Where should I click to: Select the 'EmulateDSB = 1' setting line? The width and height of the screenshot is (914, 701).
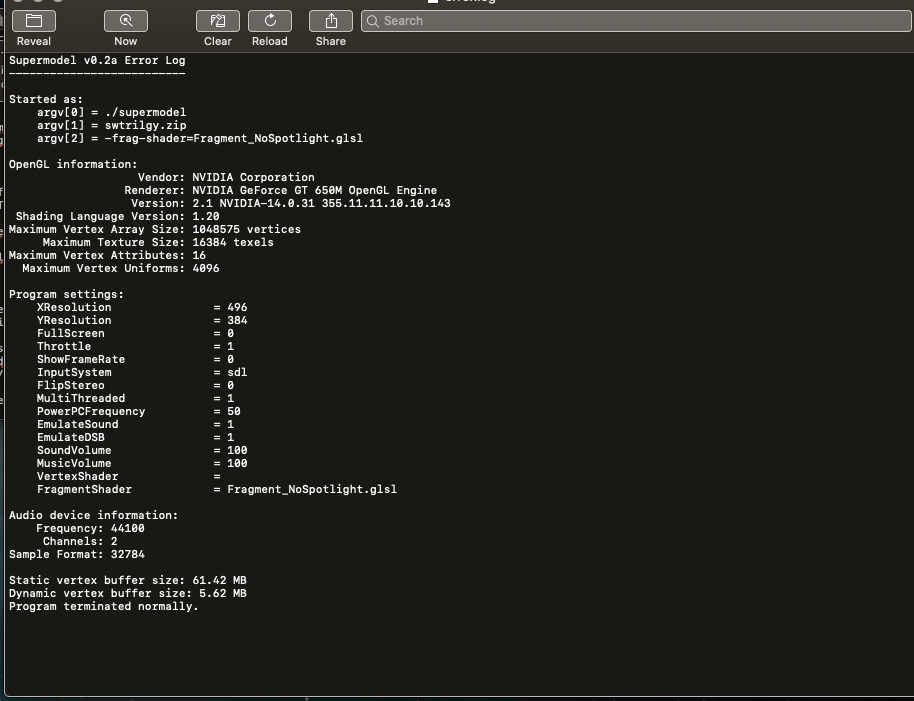(x=135, y=437)
